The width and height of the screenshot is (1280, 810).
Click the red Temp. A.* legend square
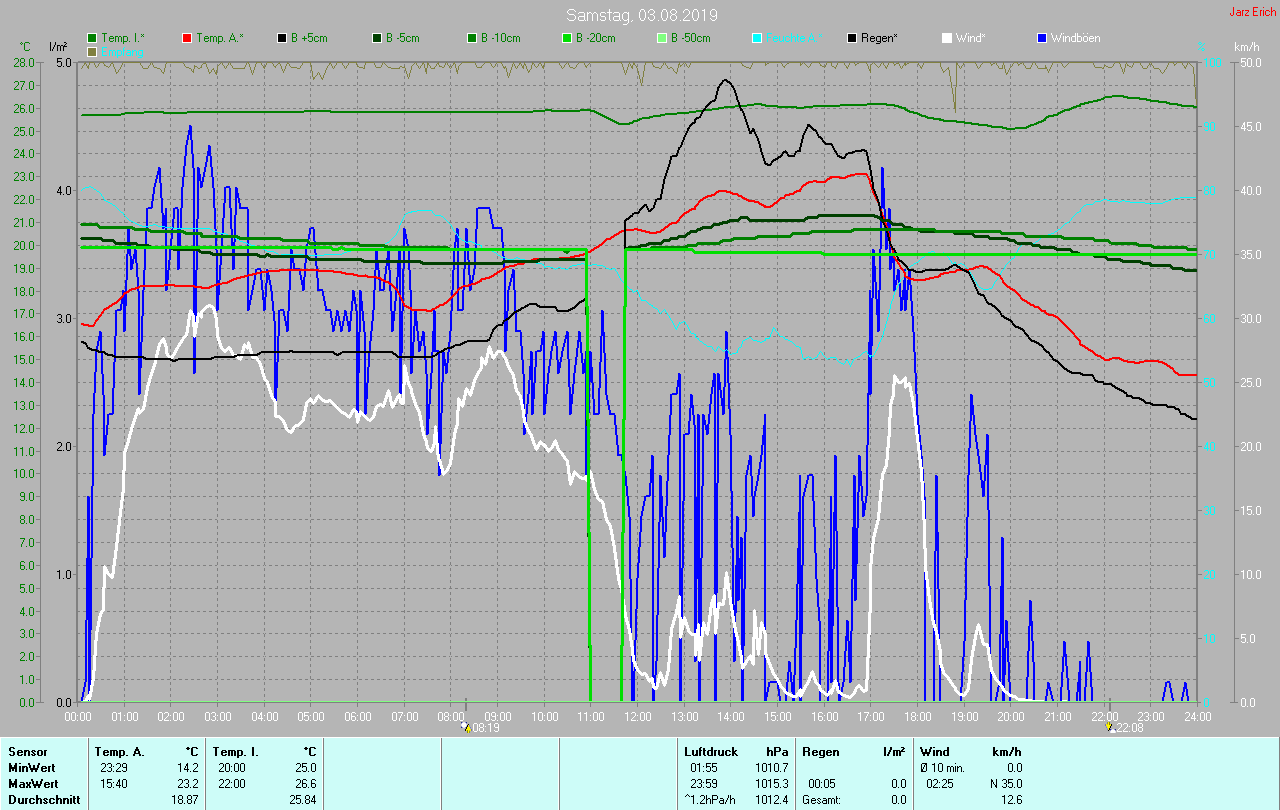187,38
